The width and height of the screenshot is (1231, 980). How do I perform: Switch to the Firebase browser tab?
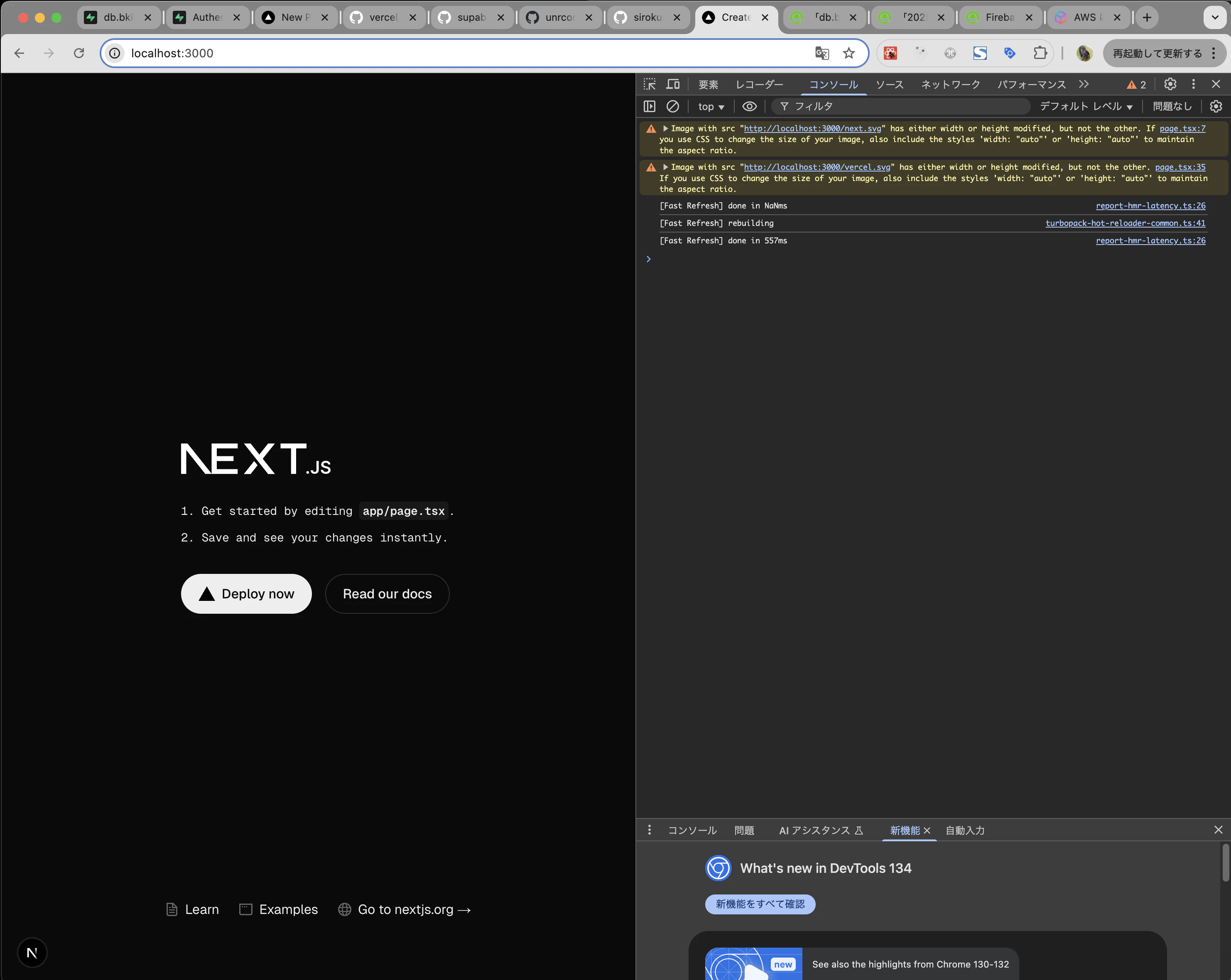pyautogui.click(x=1000, y=18)
